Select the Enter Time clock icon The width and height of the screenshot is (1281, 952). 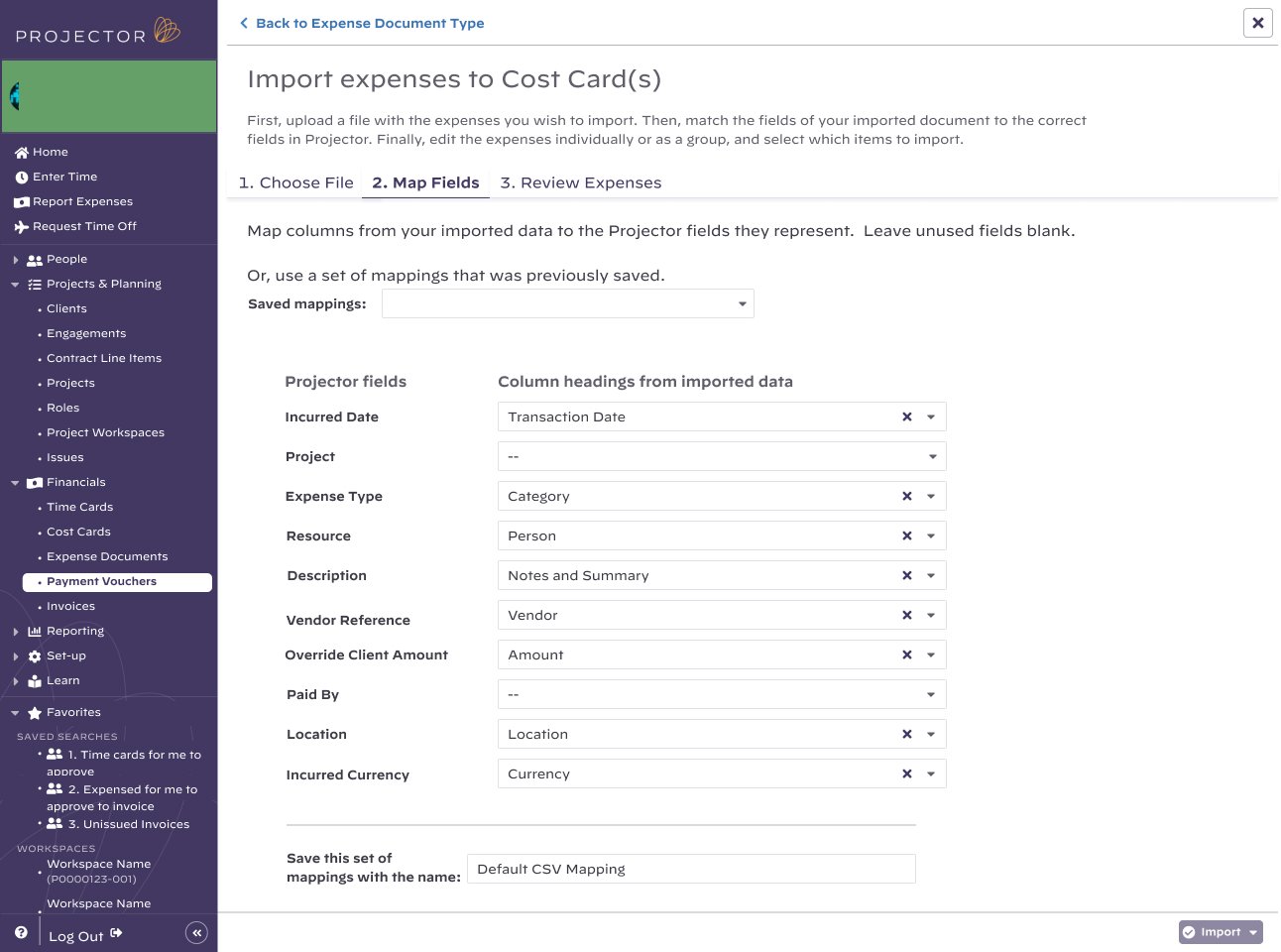pos(22,177)
